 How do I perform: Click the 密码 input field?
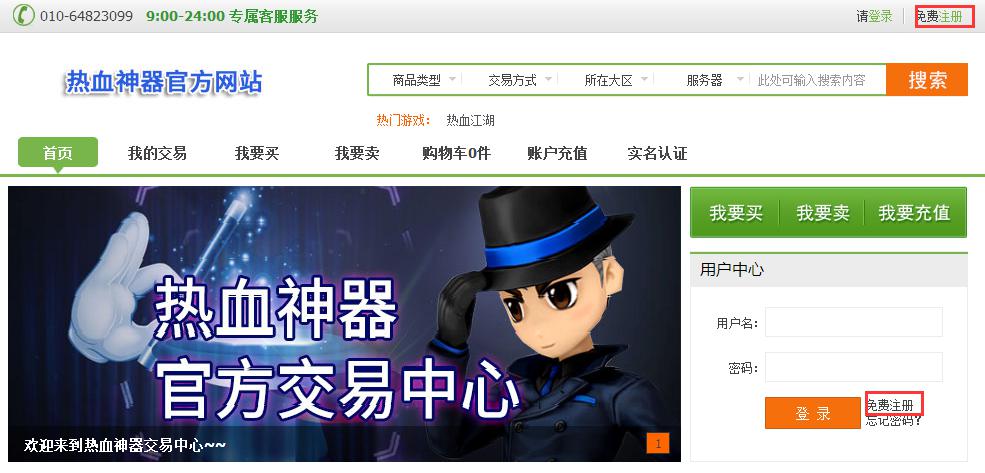point(853,367)
